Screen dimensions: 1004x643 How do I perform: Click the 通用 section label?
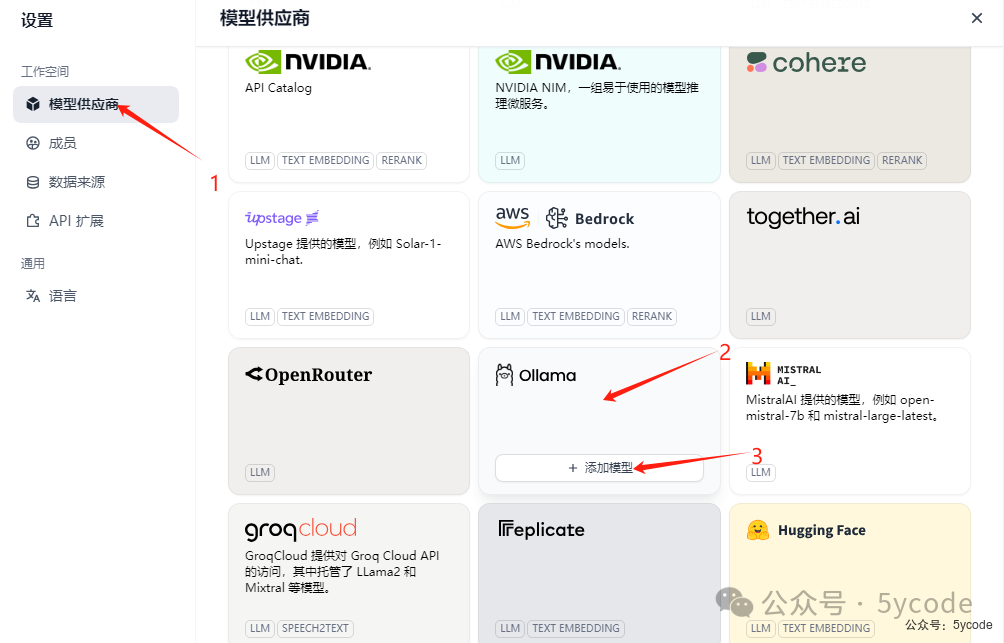pos(33,264)
